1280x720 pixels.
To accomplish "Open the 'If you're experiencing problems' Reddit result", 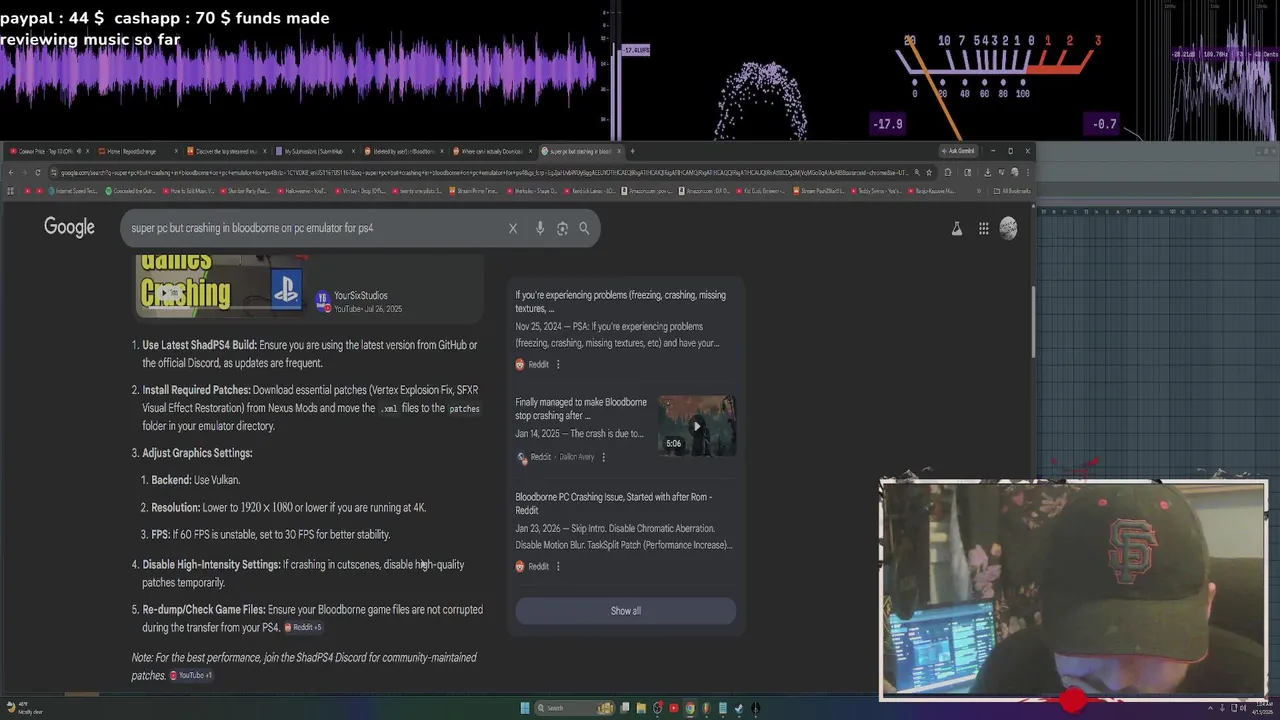I will click(x=621, y=301).
